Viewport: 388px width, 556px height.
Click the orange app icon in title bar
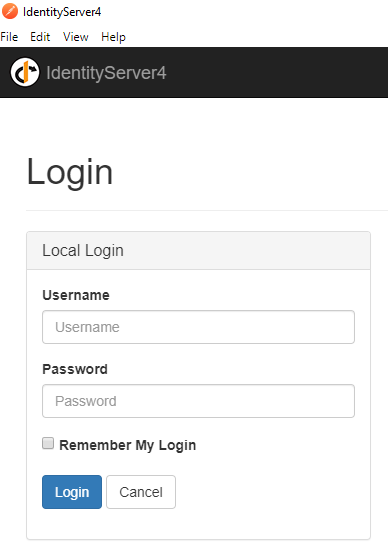(x=10, y=11)
